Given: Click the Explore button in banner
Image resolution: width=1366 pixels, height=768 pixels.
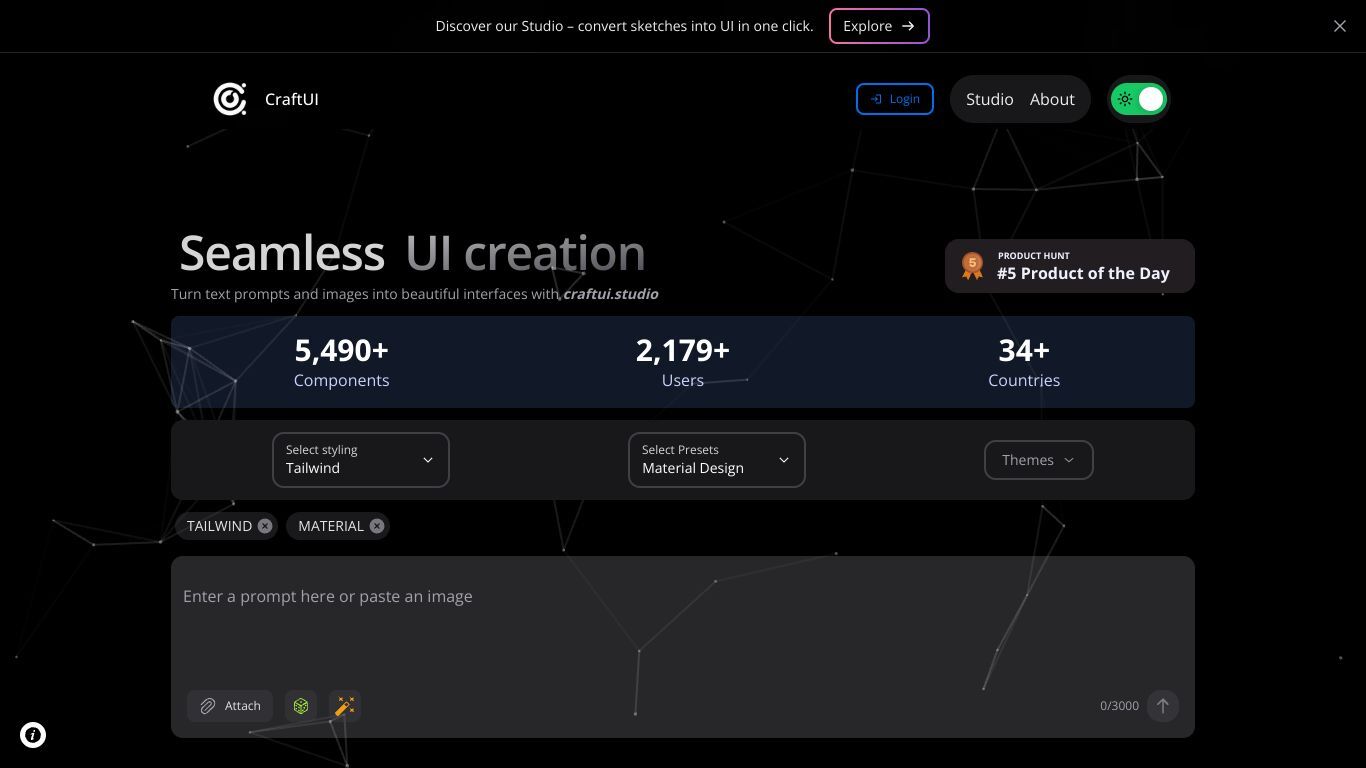Looking at the screenshot, I should 879,26.
